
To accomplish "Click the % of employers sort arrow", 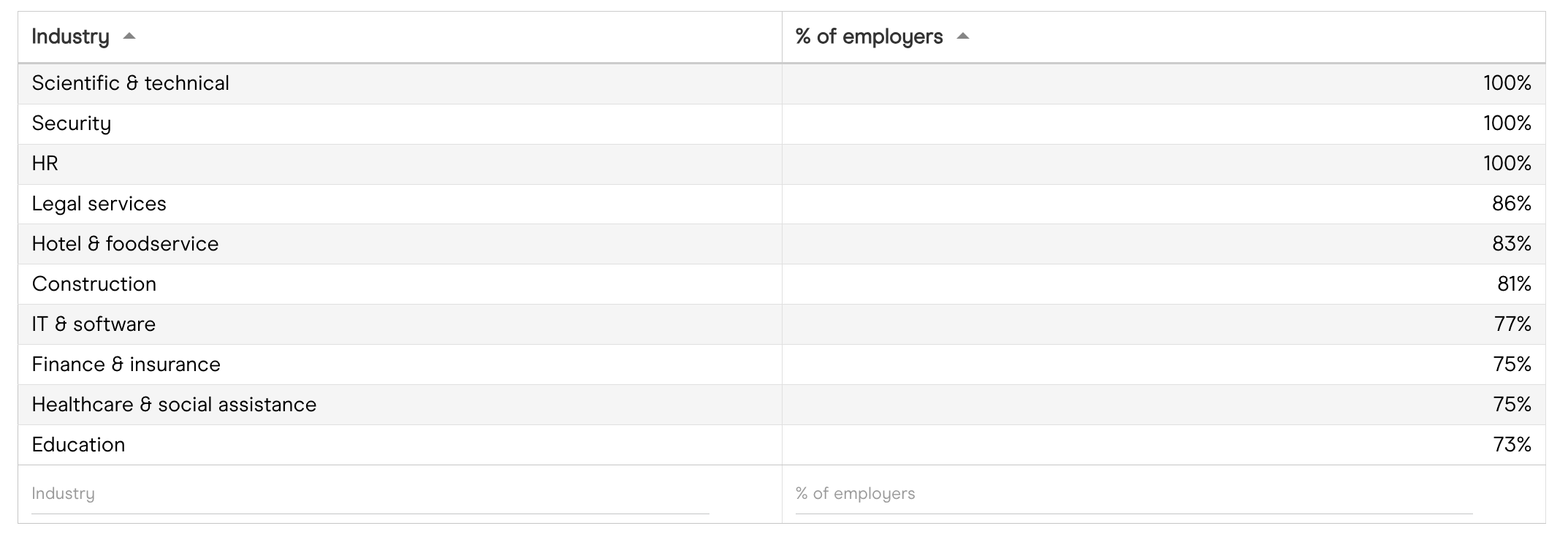I will pos(963,37).
